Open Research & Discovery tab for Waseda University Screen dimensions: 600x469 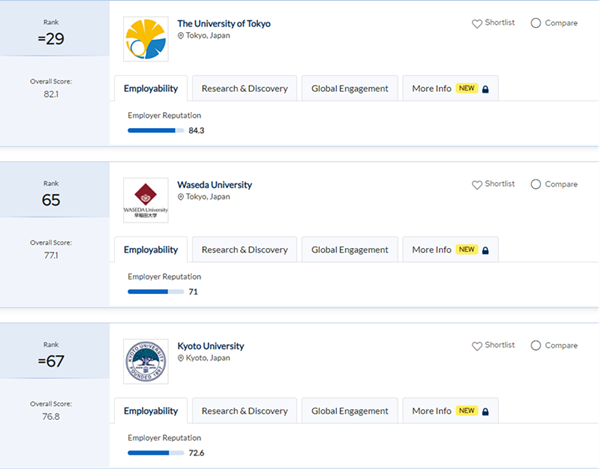[245, 250]
